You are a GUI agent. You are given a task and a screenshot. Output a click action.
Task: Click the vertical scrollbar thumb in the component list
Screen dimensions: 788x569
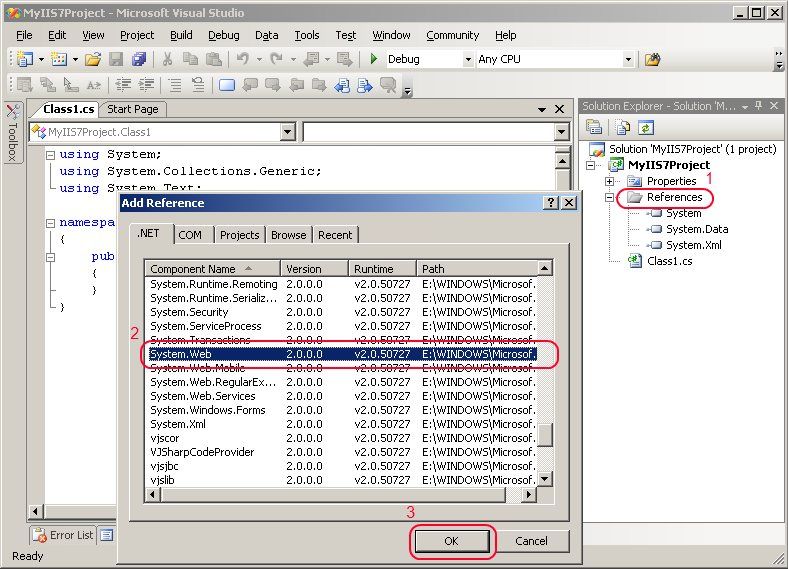(x=545, y=435)
